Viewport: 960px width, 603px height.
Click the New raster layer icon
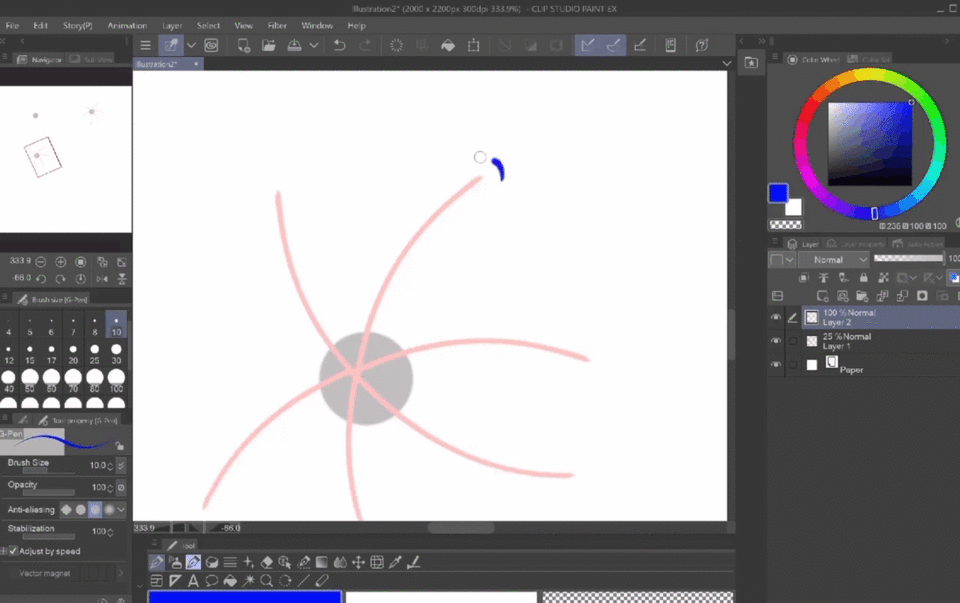click(x=823, y=296)
